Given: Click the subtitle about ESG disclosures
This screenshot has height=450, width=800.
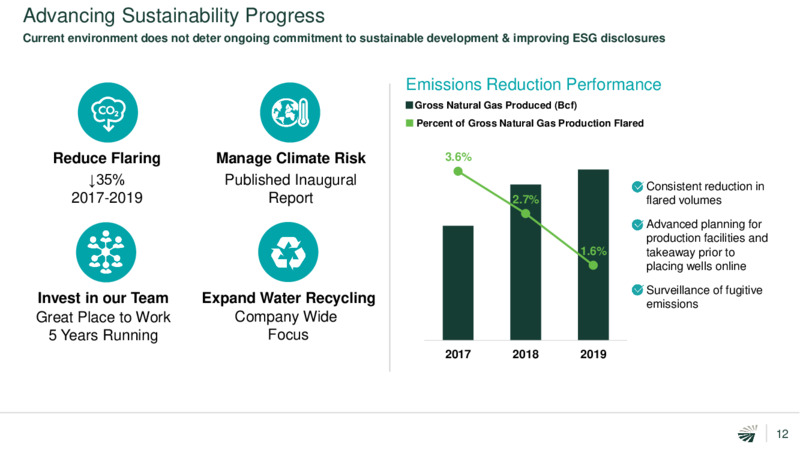Looking at the screenshot, I should [344, 38].
